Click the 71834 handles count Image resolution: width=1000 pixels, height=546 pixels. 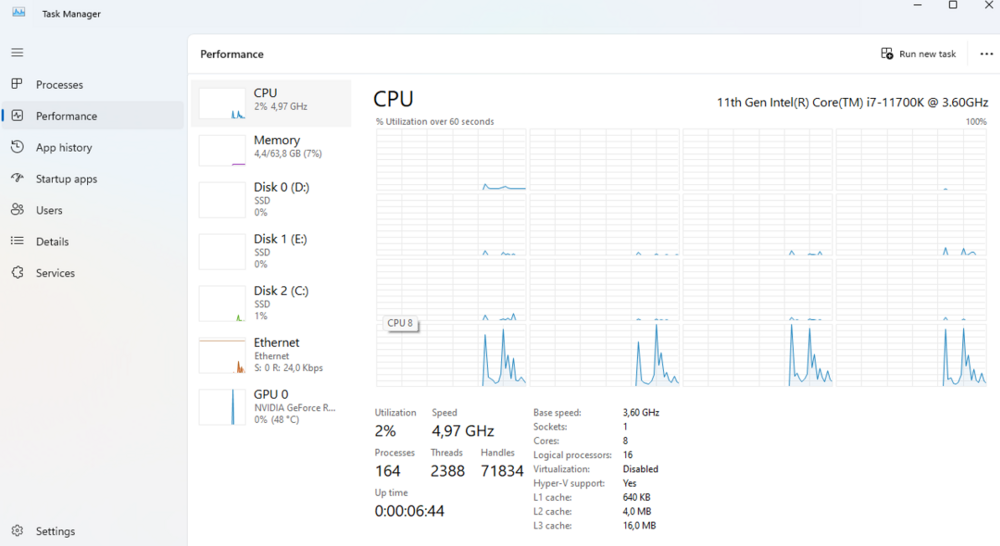502,471
